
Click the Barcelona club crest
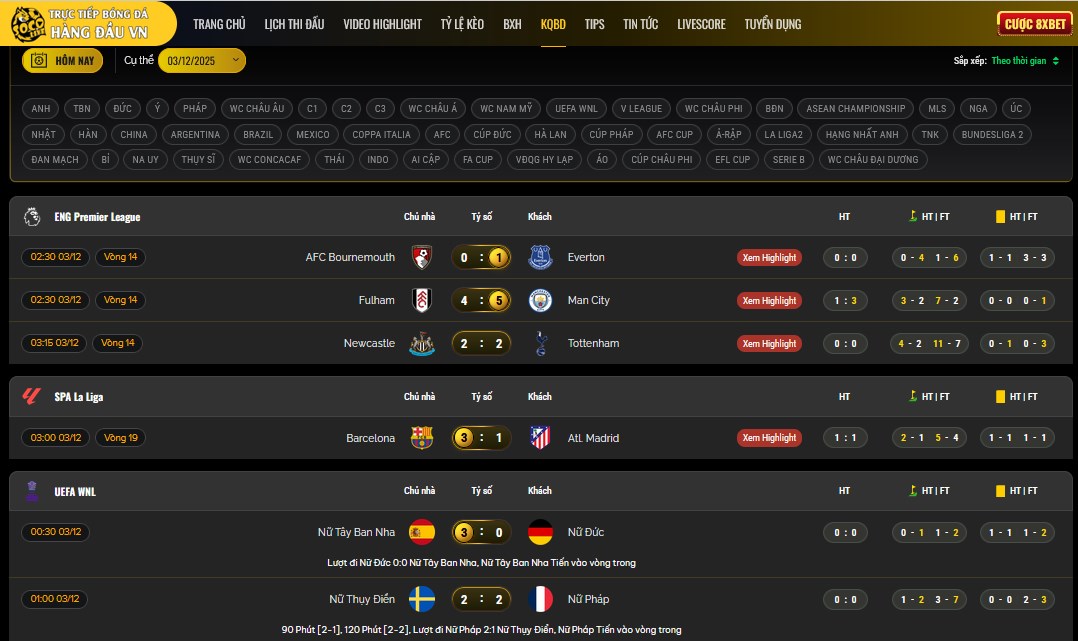point(422,438)
